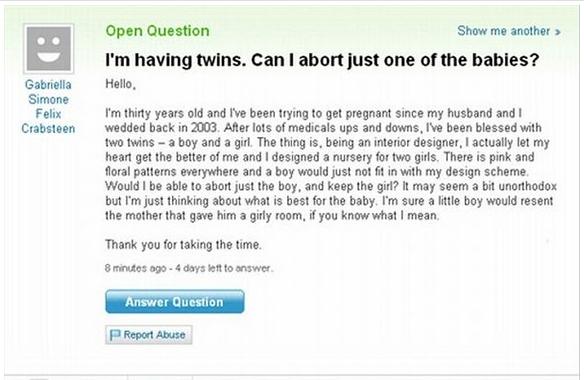Click the green Open Question heading
This screenshot has height=380, width=584.
(x=157, y=31)
